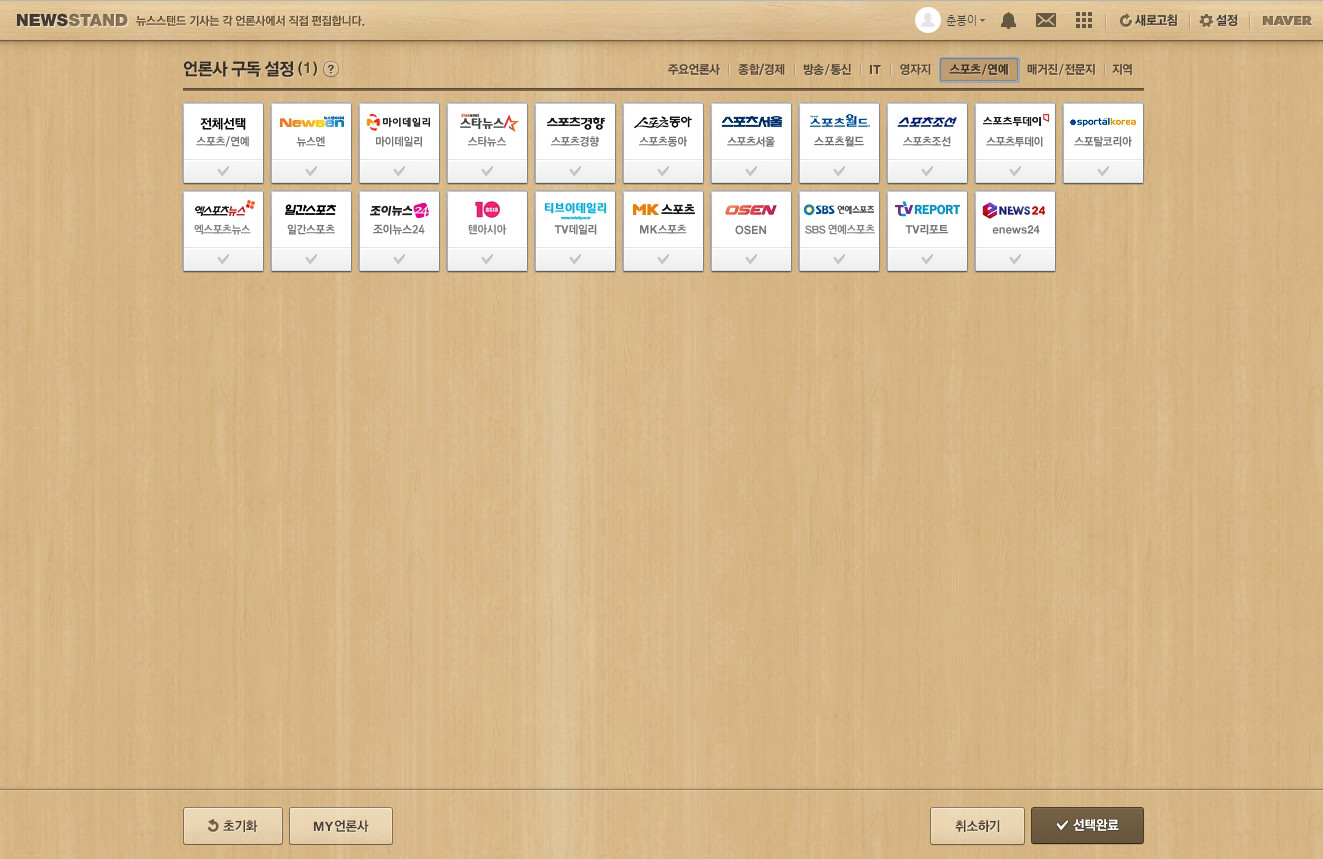
Task: Select the 스포츠/연예 tab
Action: 979,70
